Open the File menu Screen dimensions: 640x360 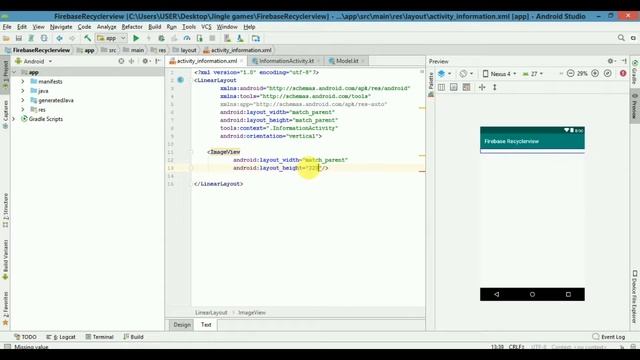(7, 27)
